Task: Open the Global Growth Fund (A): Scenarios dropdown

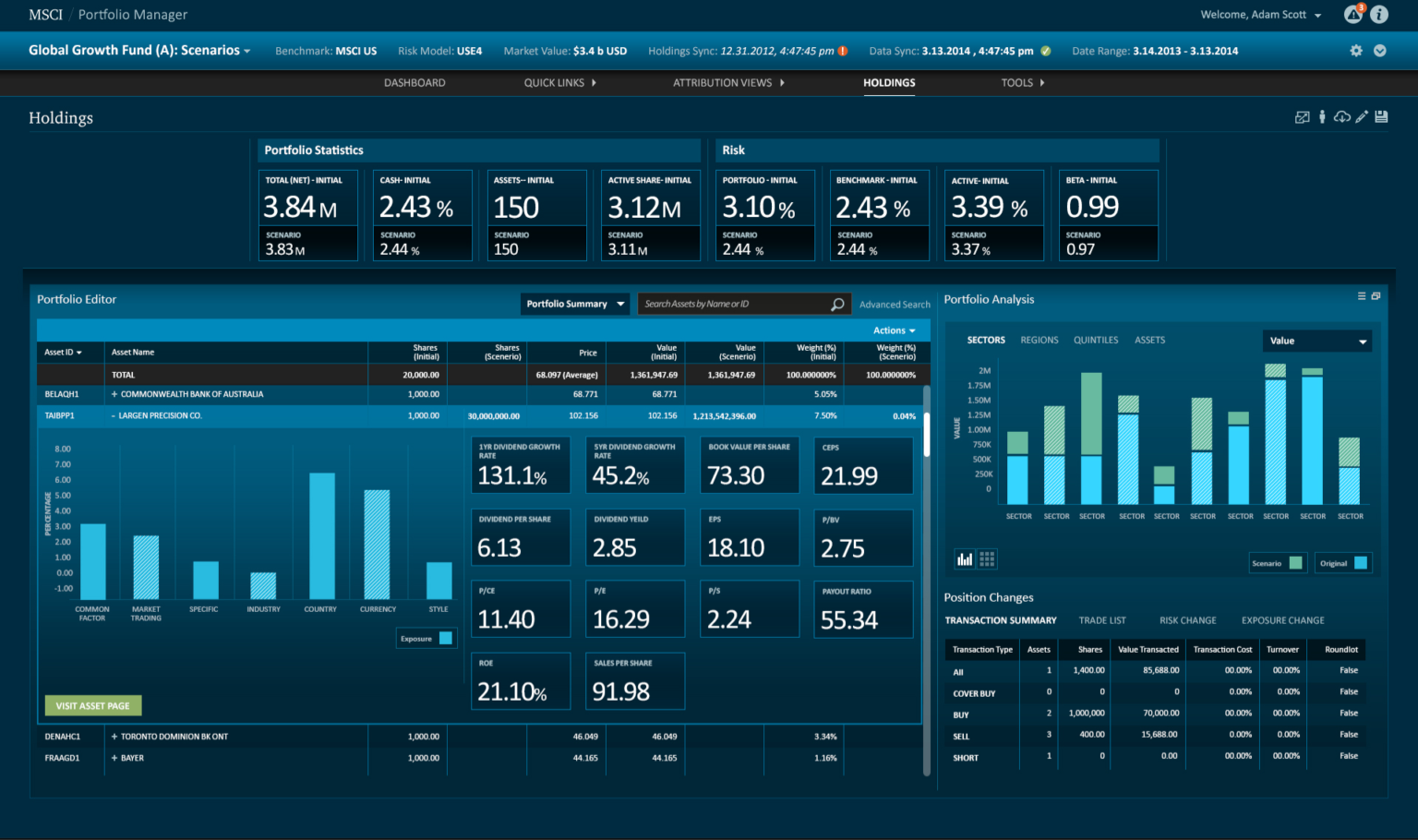Action: click(139, 50)
